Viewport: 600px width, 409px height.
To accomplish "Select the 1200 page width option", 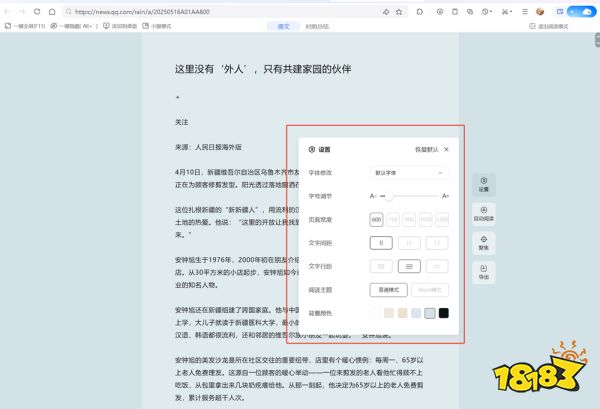I will [x=442, y=219].
